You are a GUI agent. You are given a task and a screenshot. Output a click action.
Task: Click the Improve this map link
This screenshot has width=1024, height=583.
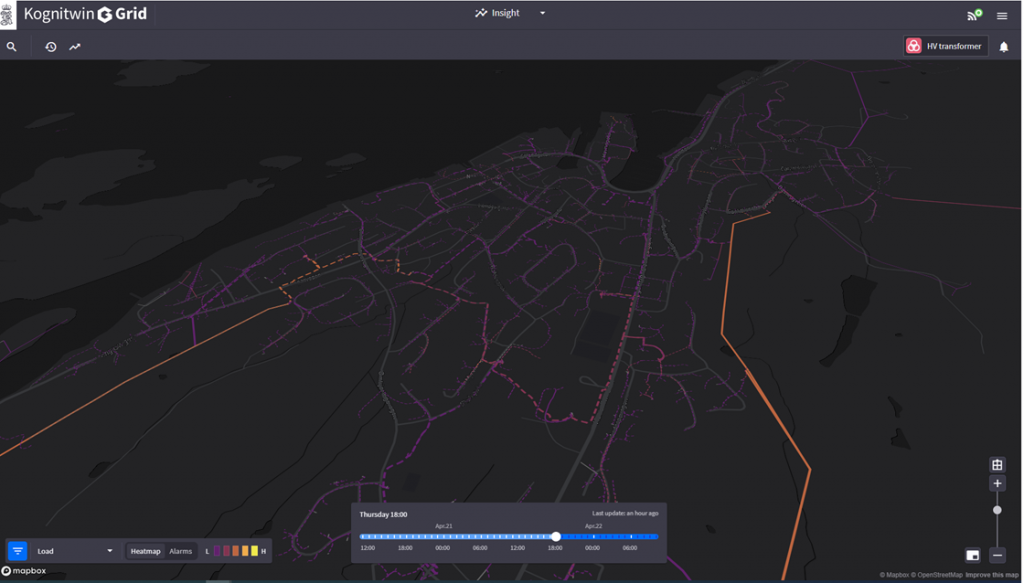992,575
